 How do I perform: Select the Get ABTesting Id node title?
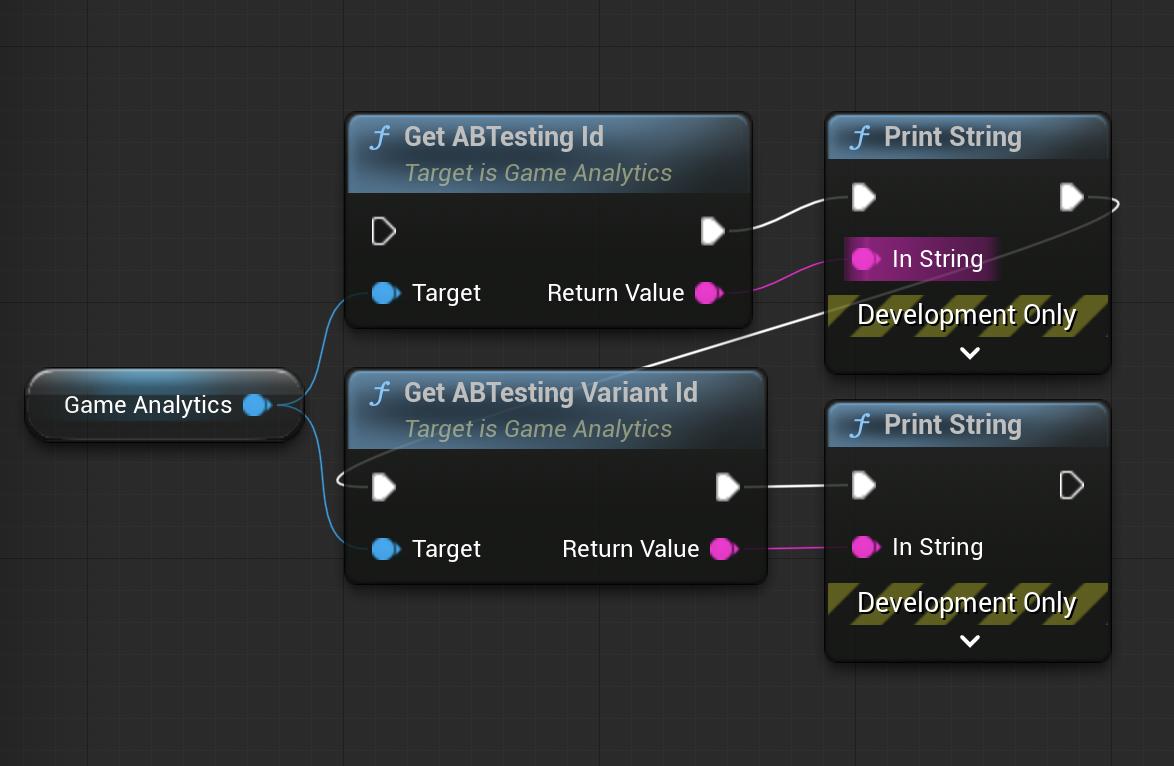(x=503, y=137)
